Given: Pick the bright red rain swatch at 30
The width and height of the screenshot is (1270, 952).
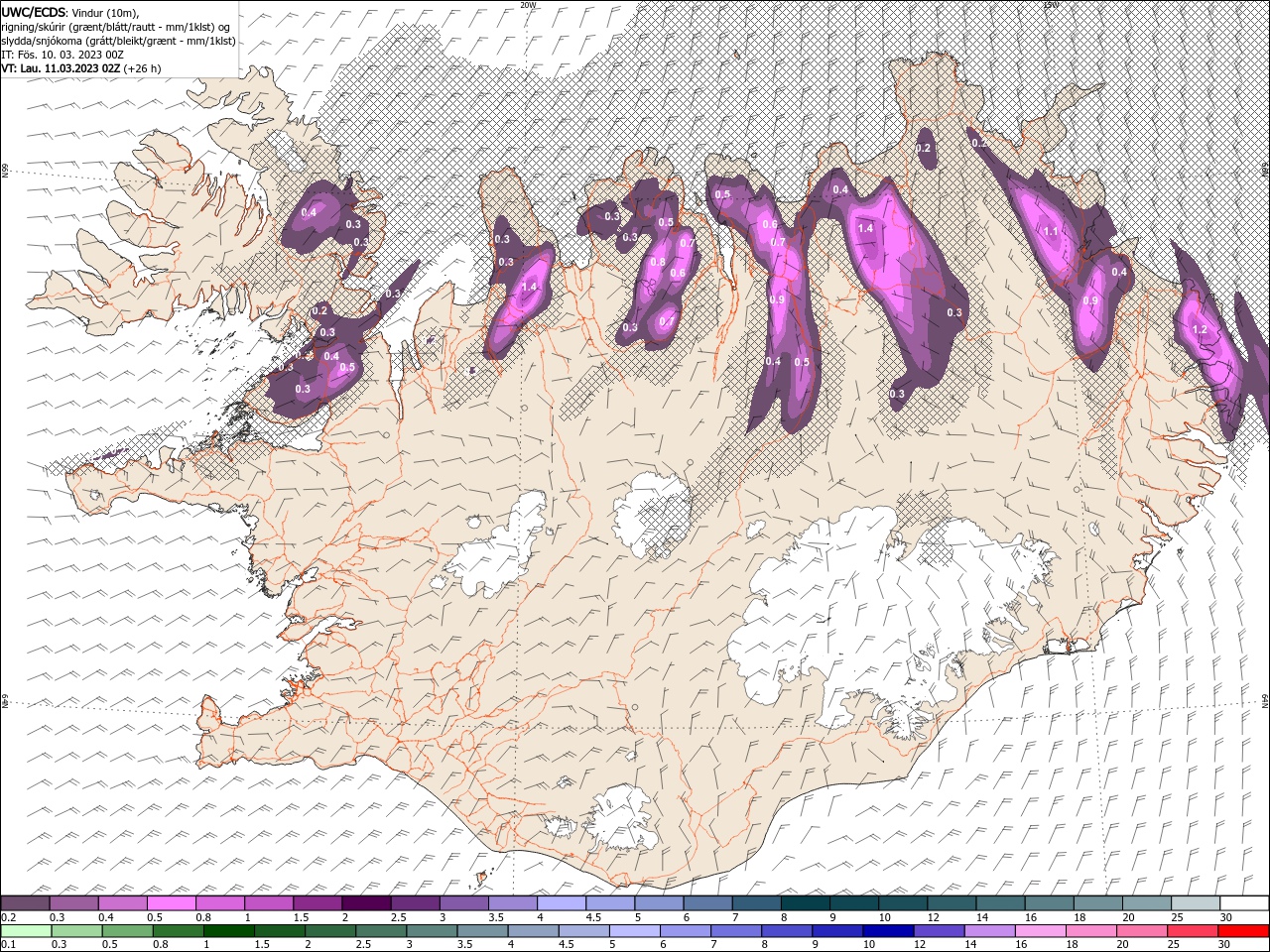Looking at the screenshot, I should click(1243, 931).
